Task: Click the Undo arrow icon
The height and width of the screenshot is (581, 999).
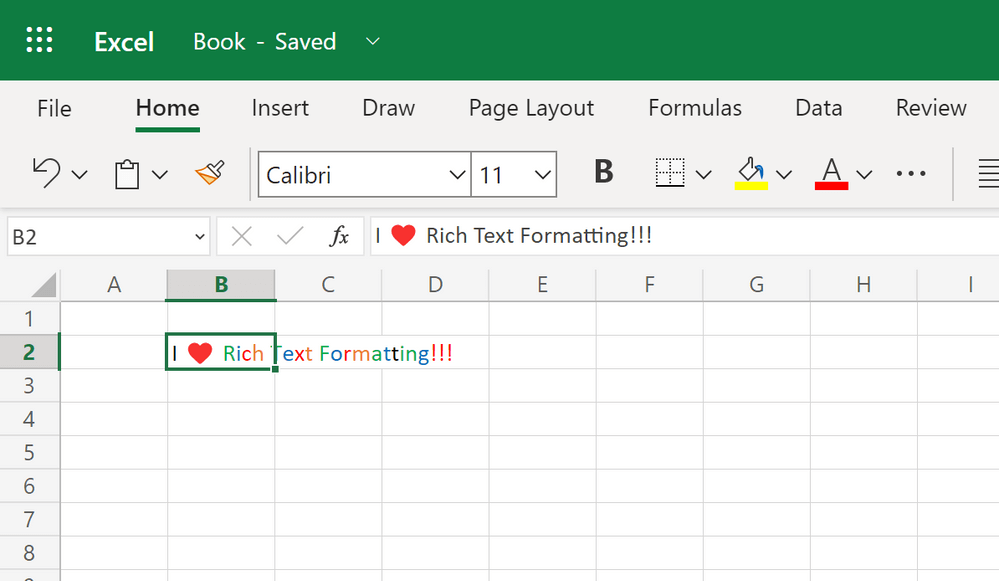Action: click(x=46, y=173)
